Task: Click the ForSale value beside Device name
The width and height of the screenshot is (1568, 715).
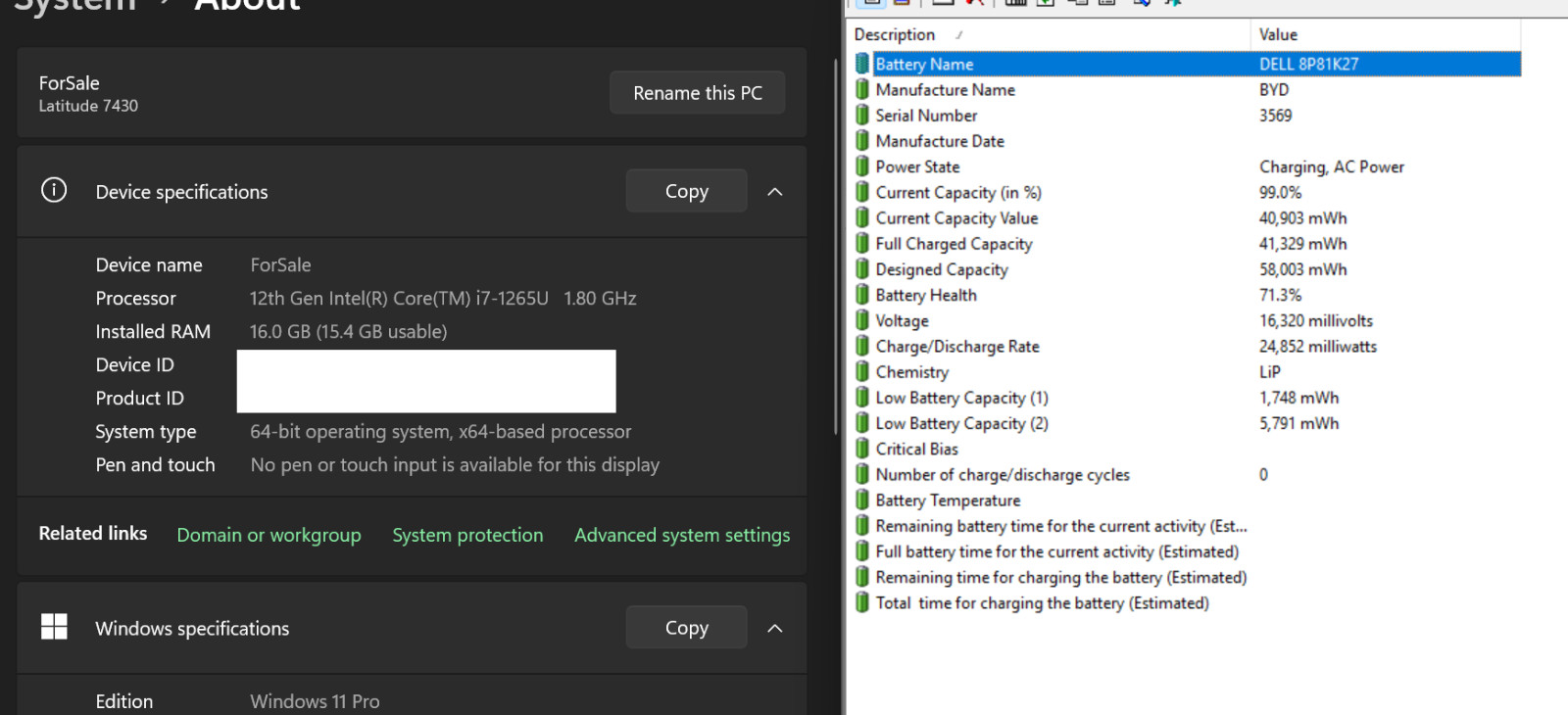Action: point(280,264)
